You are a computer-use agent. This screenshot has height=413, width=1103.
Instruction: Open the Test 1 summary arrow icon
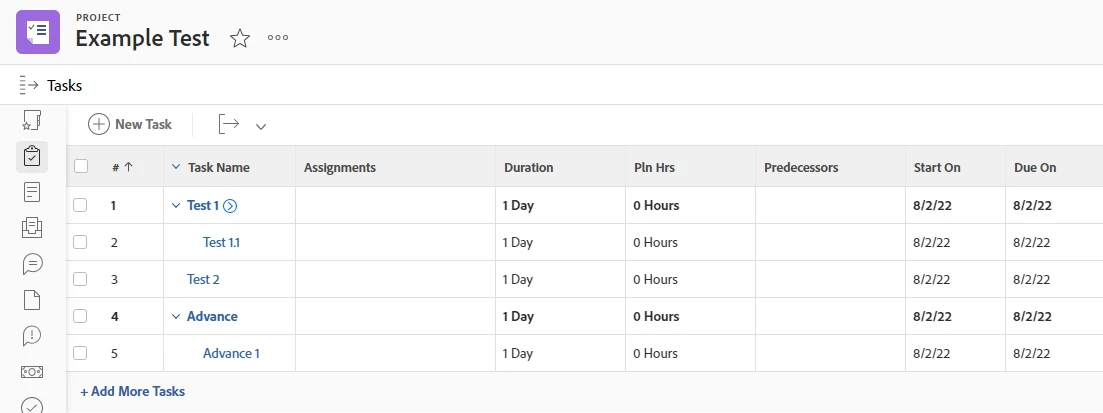pyautogui.click(x=230, y=206)
